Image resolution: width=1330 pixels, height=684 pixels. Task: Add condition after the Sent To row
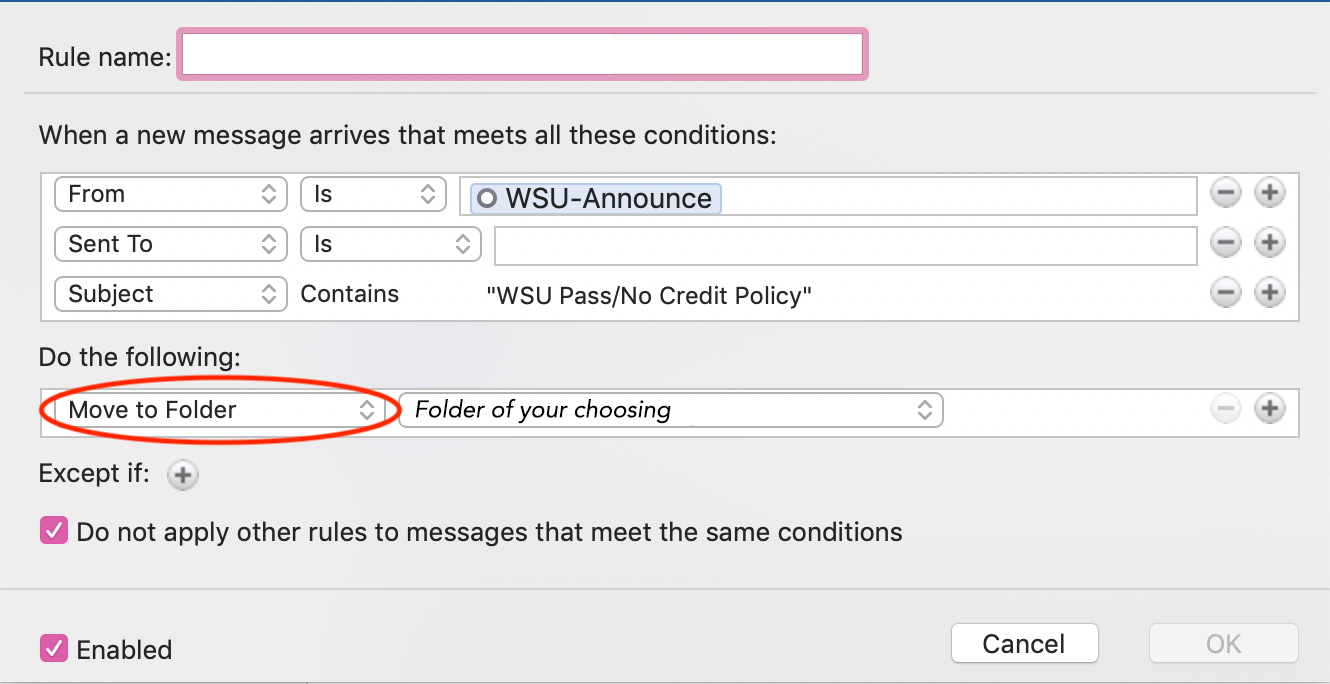click(x=1269, y=243)
